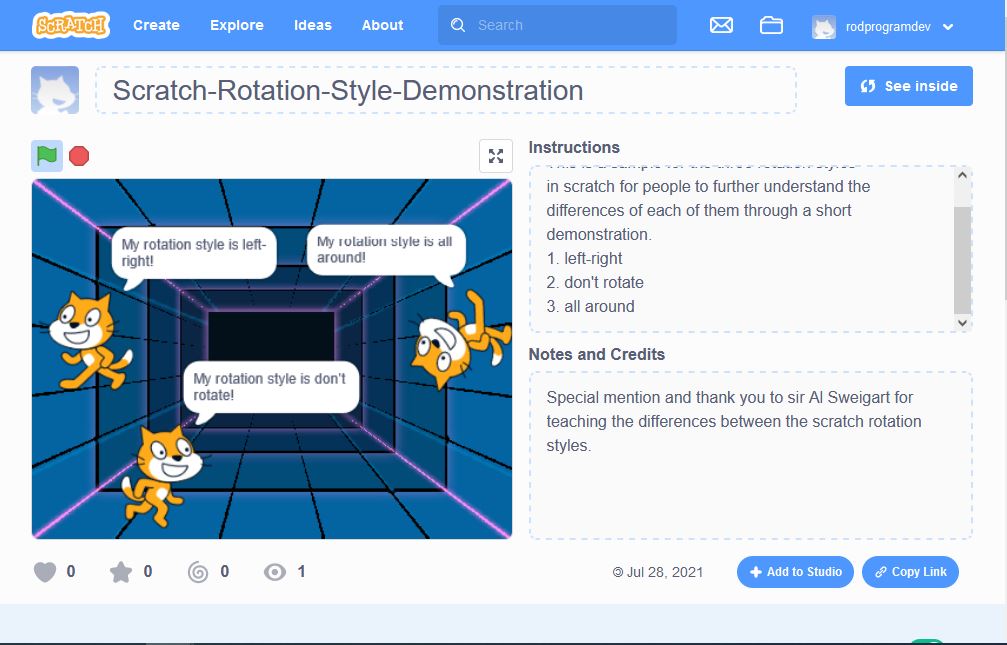Expand the account dropdown arrow
The width and height of the screenshot is (1007, 645).
pos(948,27)
